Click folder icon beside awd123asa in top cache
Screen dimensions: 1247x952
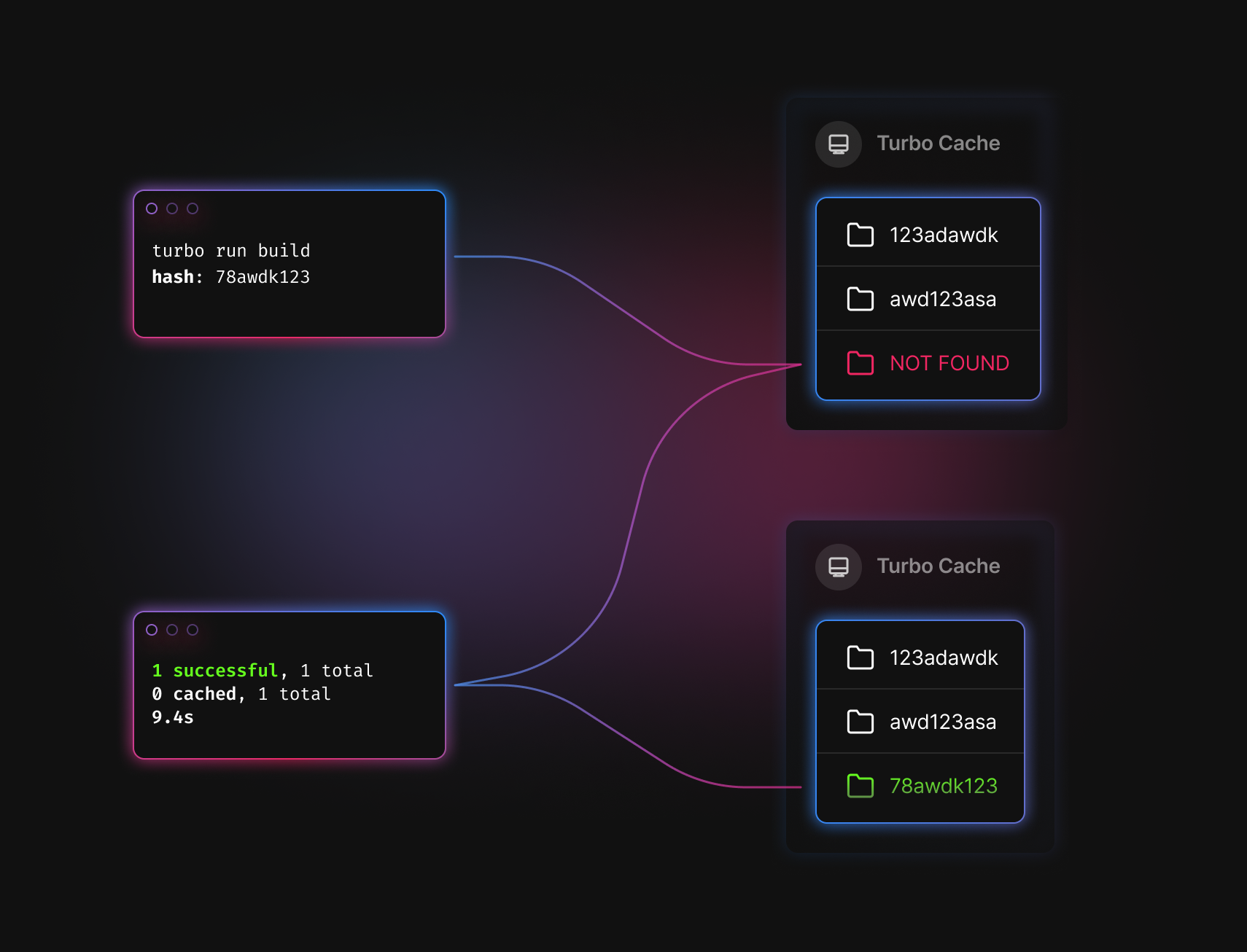861,299
